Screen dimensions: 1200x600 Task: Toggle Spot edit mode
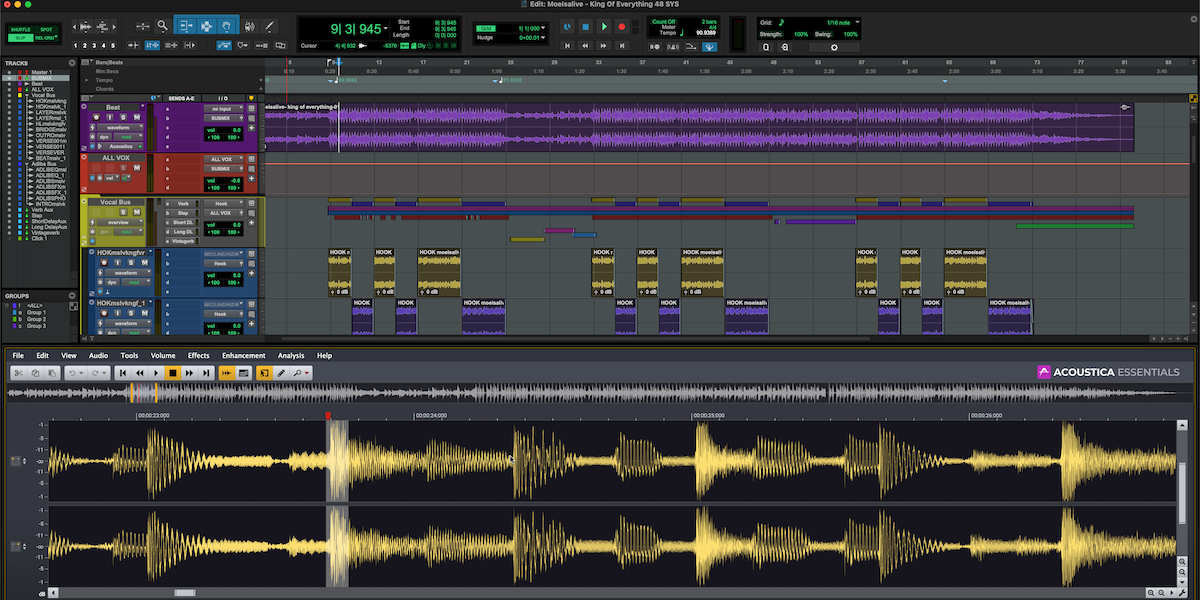45,30
